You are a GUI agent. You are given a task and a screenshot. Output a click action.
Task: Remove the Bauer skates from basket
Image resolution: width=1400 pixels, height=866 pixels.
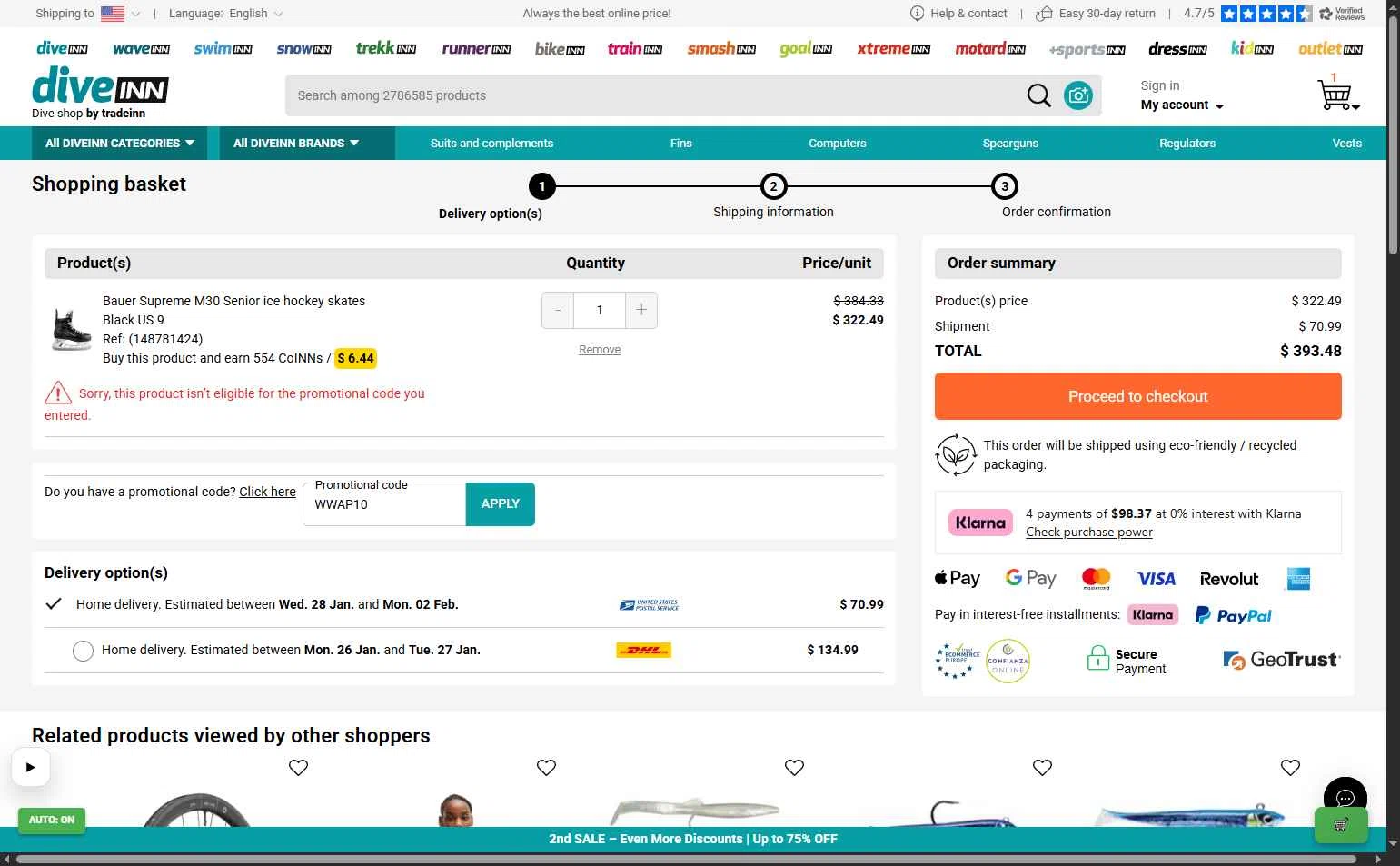(x=600, y=350)
